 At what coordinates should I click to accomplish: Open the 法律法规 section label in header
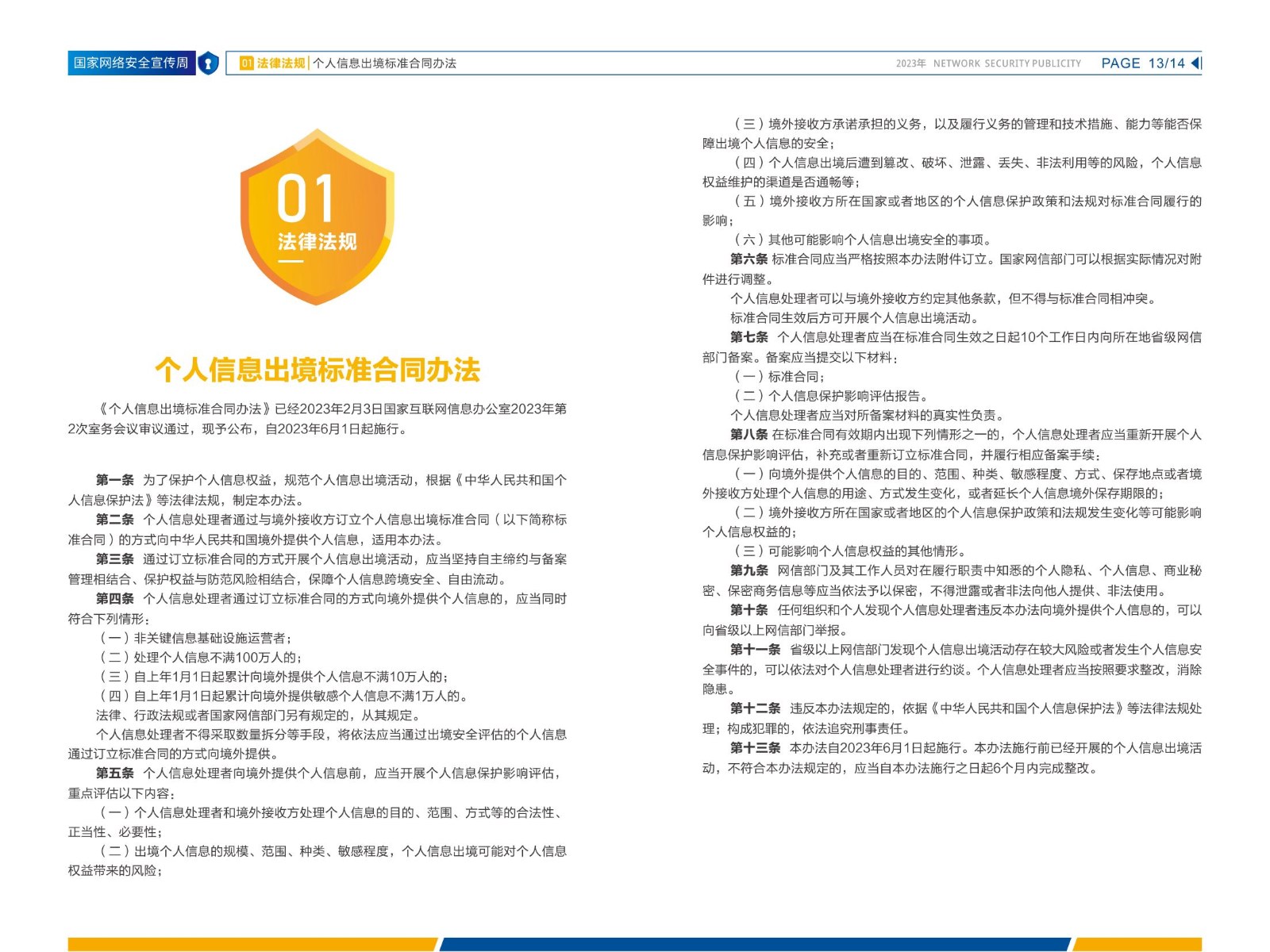tap(281, 63)
